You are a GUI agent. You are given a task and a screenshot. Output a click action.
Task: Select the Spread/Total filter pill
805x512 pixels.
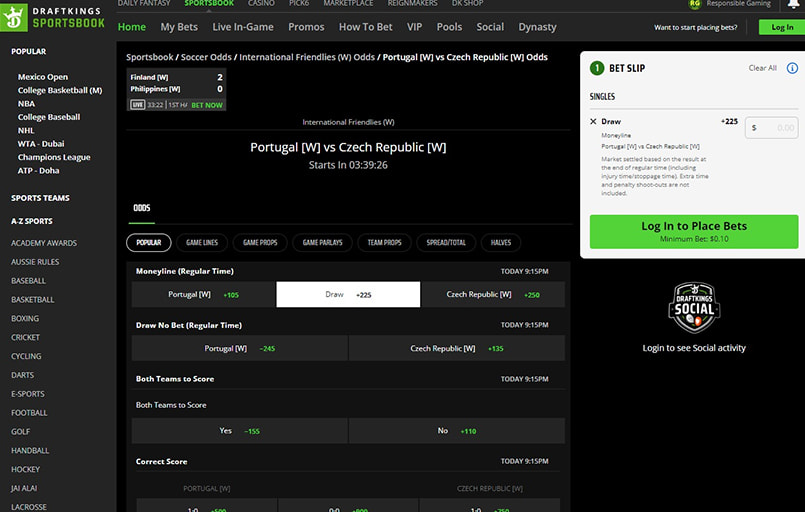pos(446,242)
